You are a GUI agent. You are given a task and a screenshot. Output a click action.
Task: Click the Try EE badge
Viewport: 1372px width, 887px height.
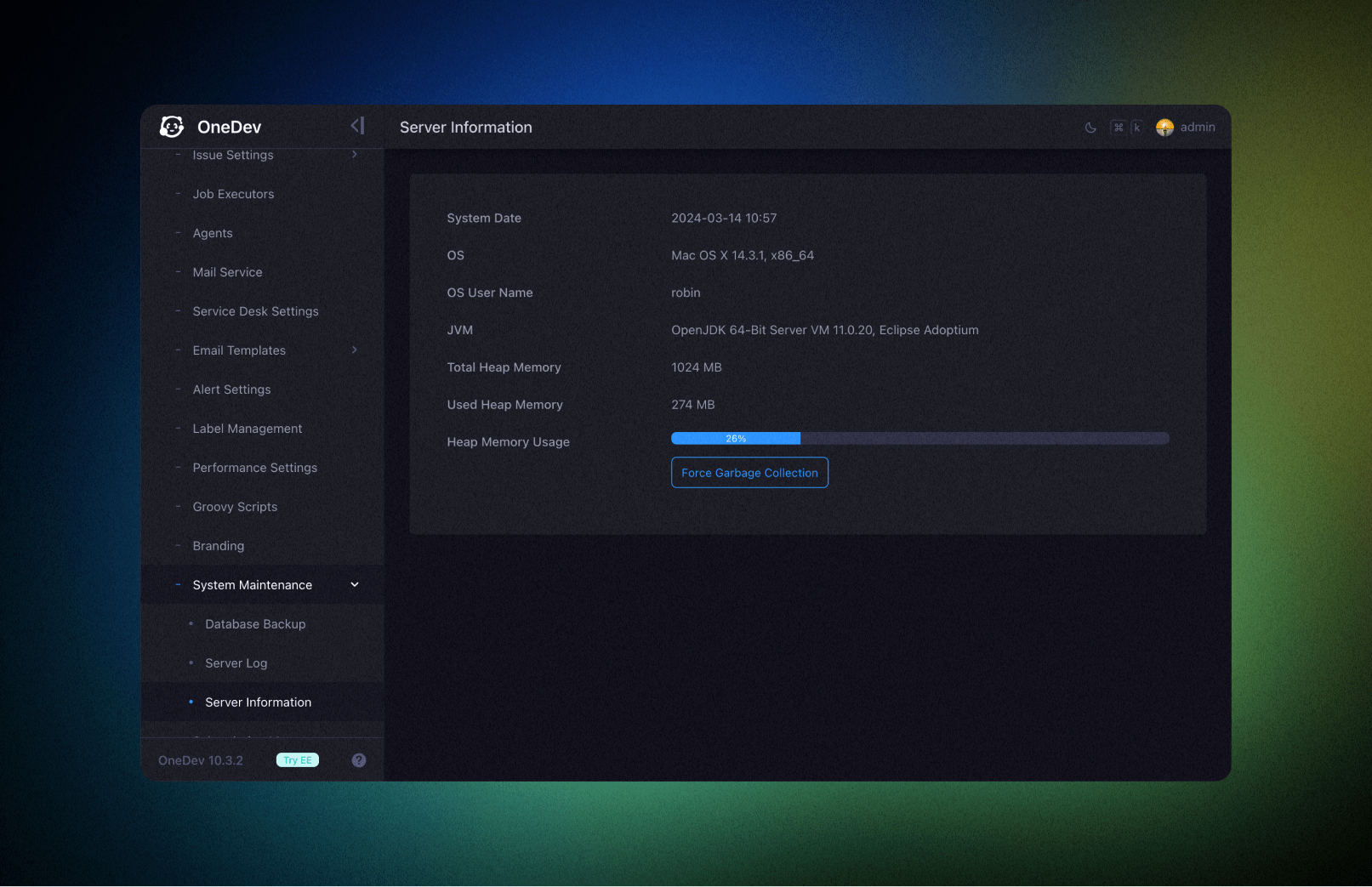tap(298, 760)
